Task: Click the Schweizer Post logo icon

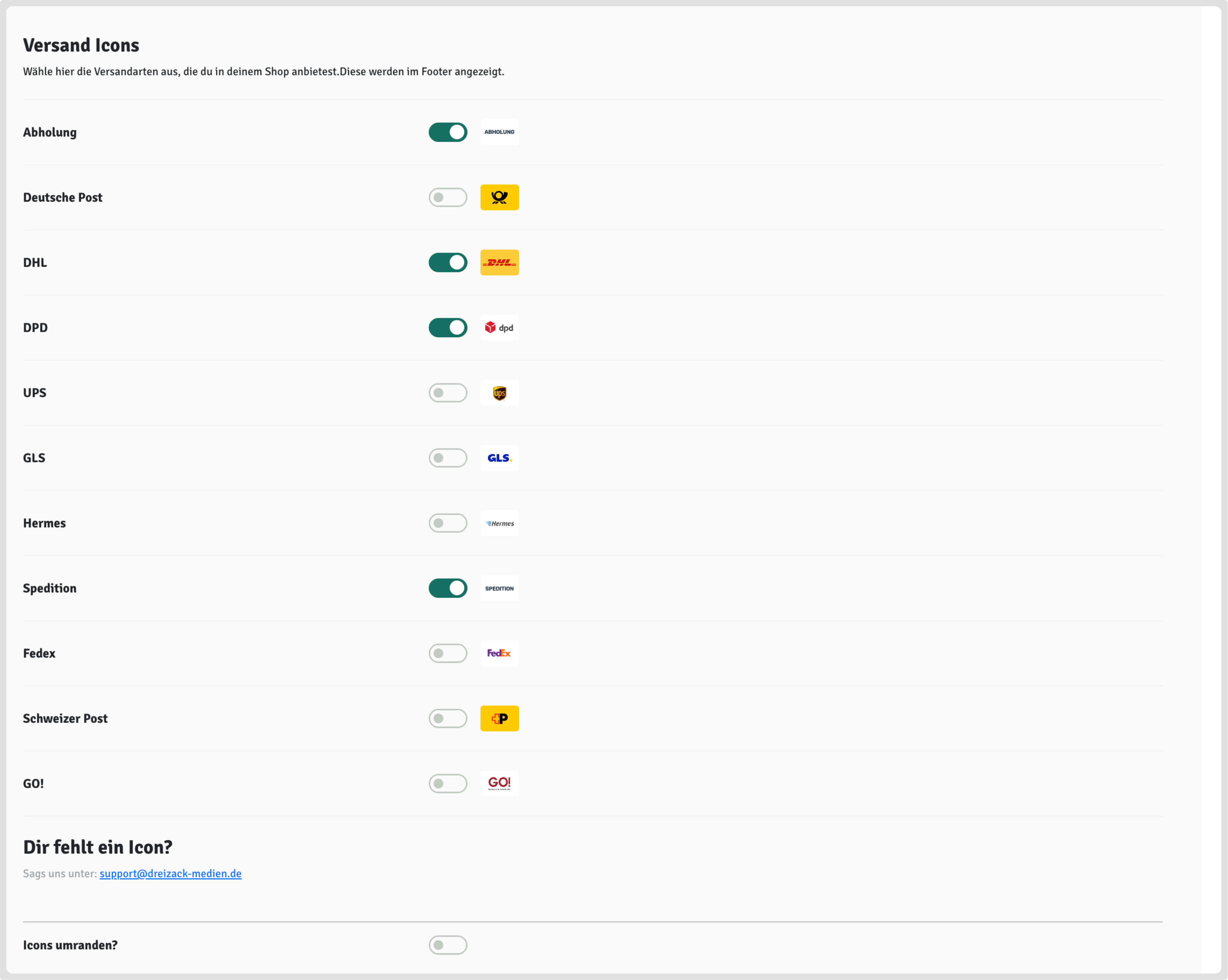Action: tap(499, 718)
